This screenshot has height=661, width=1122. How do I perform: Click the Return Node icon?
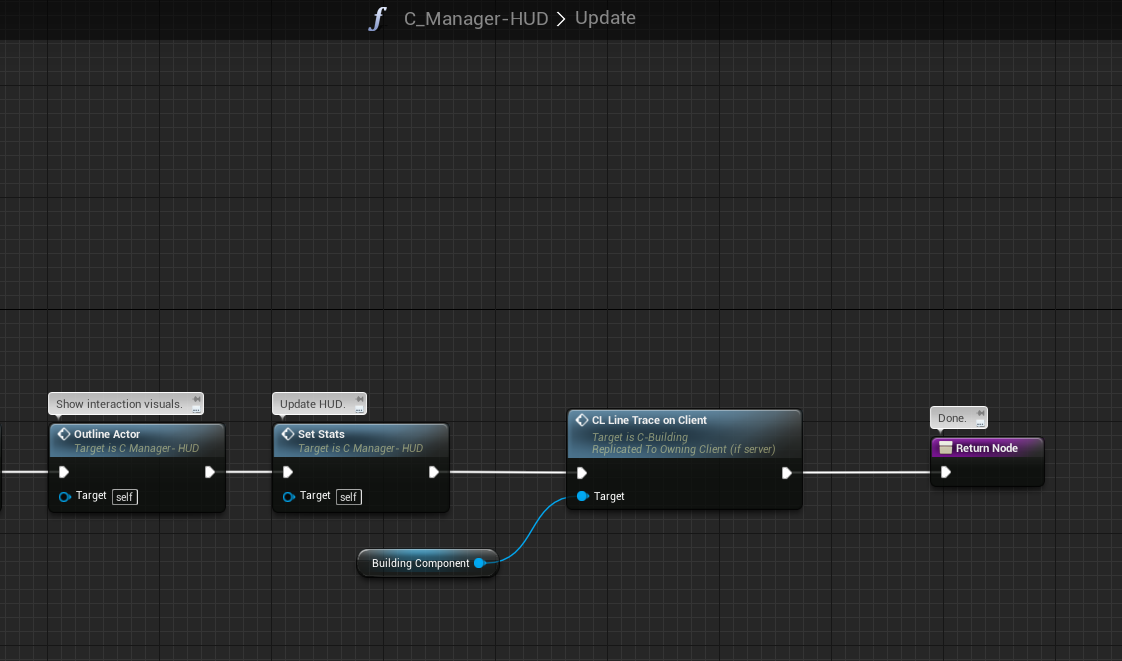[945, 448]
